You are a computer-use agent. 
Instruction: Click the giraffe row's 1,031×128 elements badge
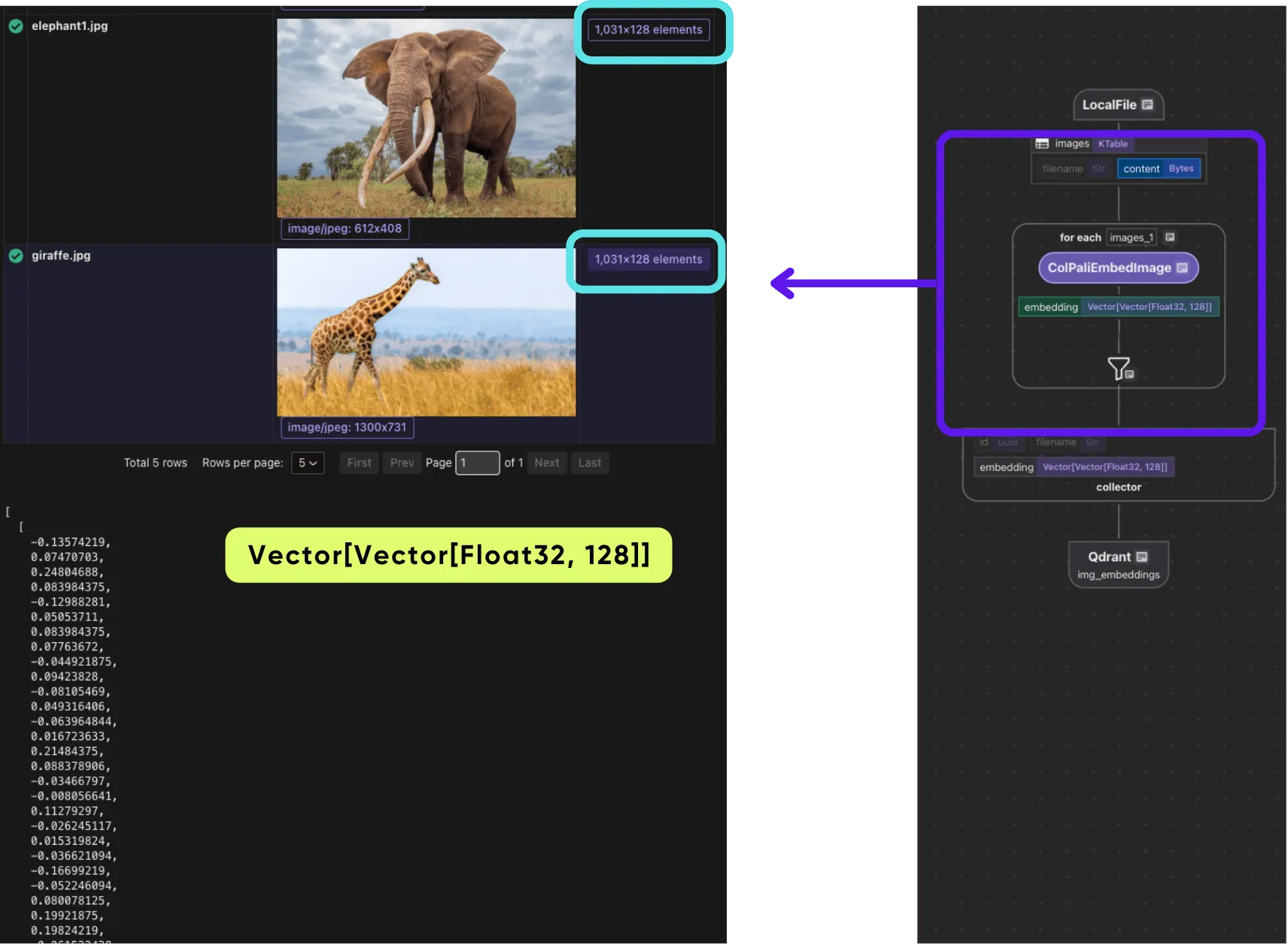pyautogui.click(x=649, y=260)
